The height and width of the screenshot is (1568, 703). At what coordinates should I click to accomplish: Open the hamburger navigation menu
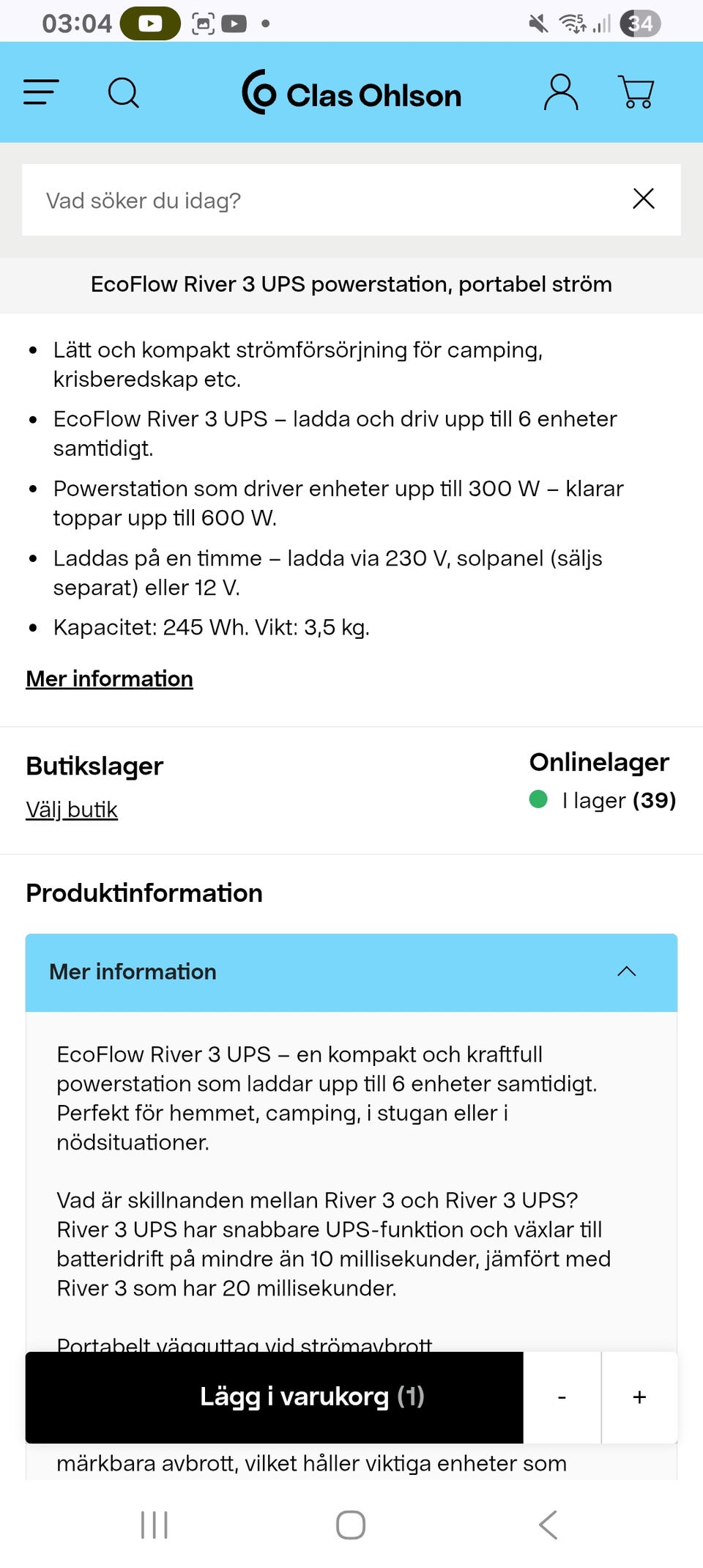point(41,92)
